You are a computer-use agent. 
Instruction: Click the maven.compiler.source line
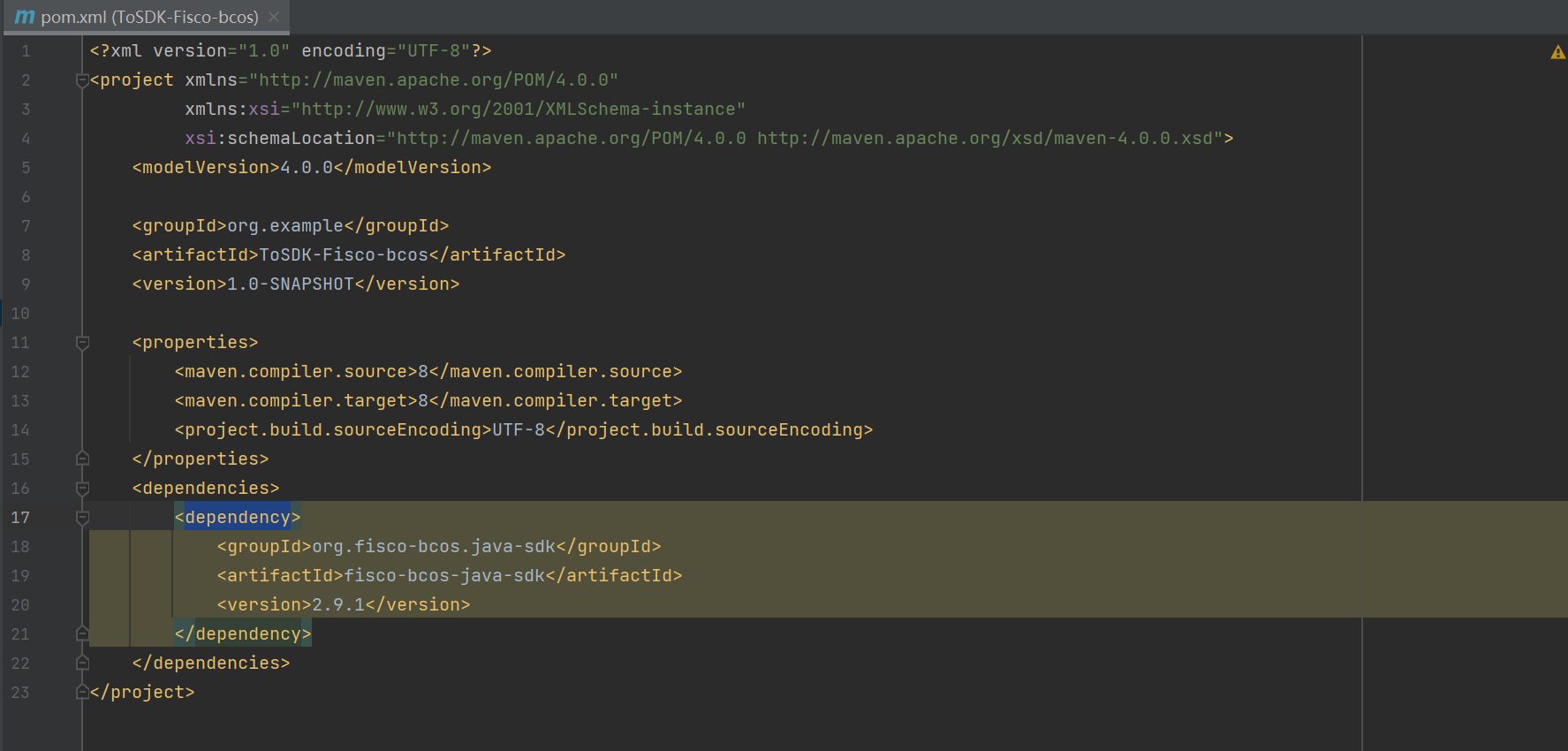click(x=428, y=372)
